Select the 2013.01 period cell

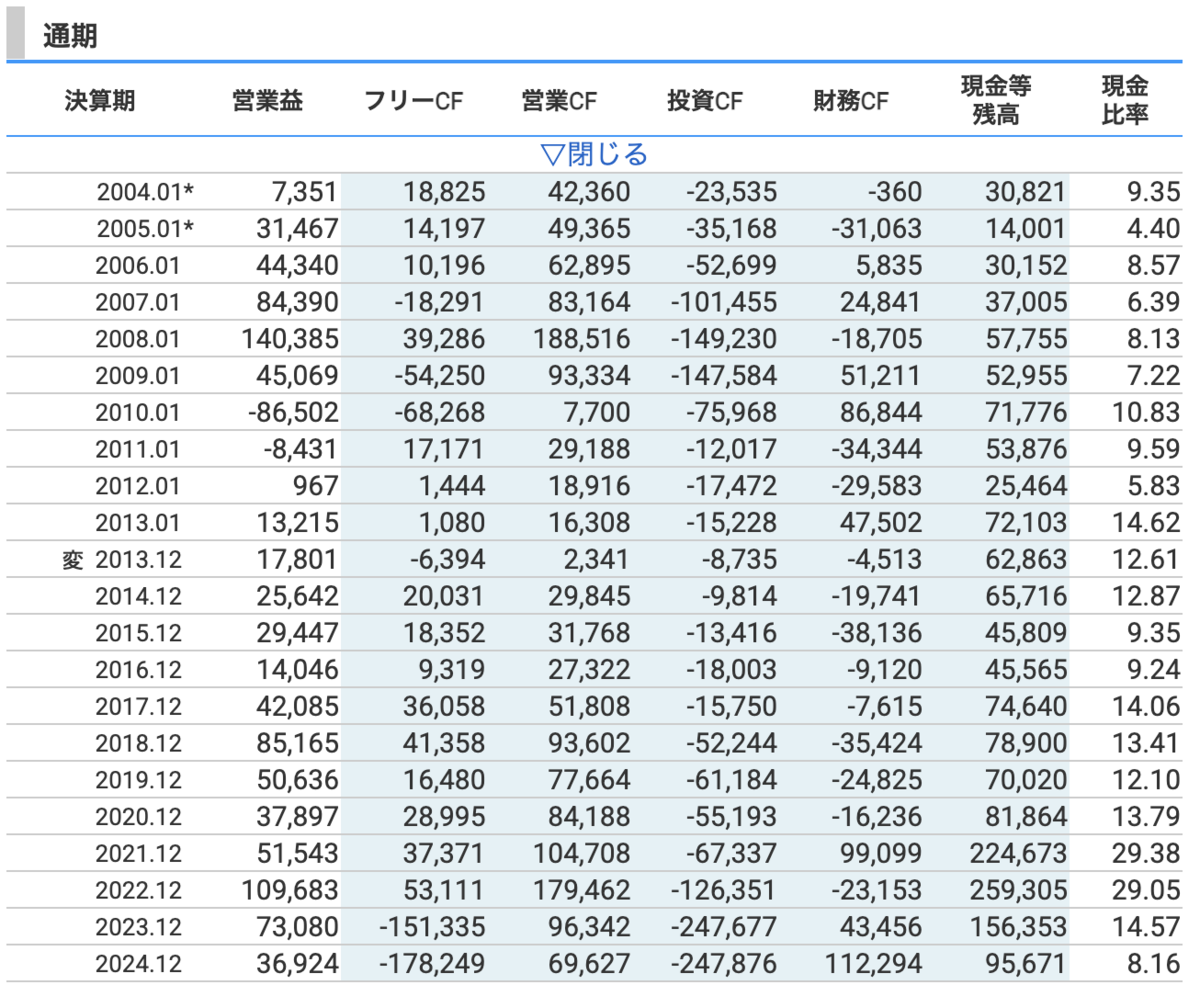point(138,522)
